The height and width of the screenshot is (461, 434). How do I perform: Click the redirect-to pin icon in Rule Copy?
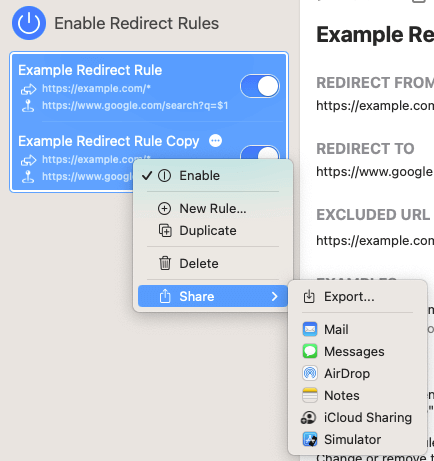pos(28,177)
